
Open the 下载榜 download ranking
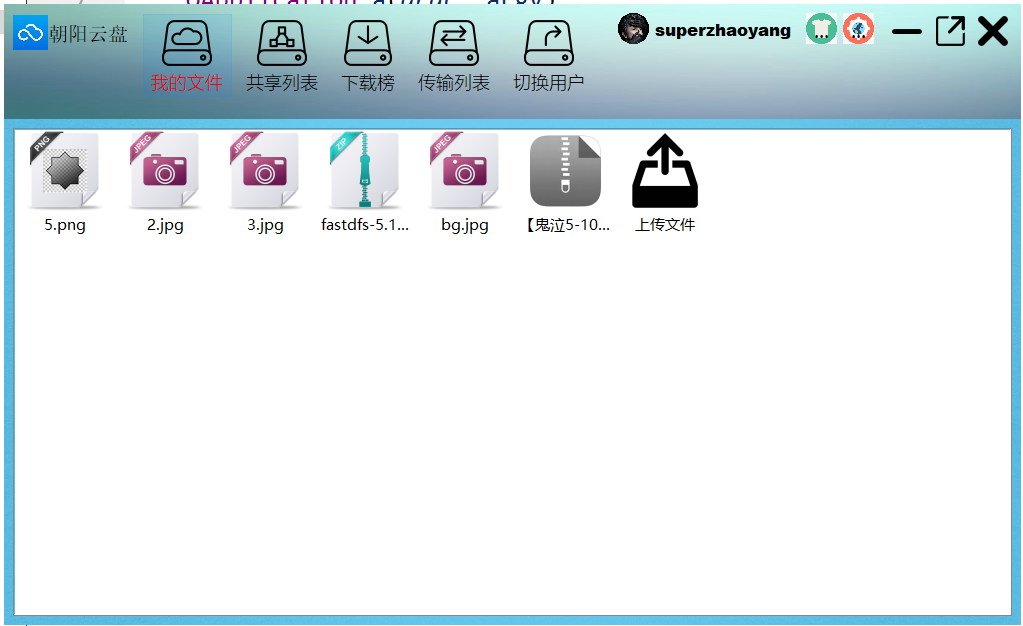tap(368, 56)
